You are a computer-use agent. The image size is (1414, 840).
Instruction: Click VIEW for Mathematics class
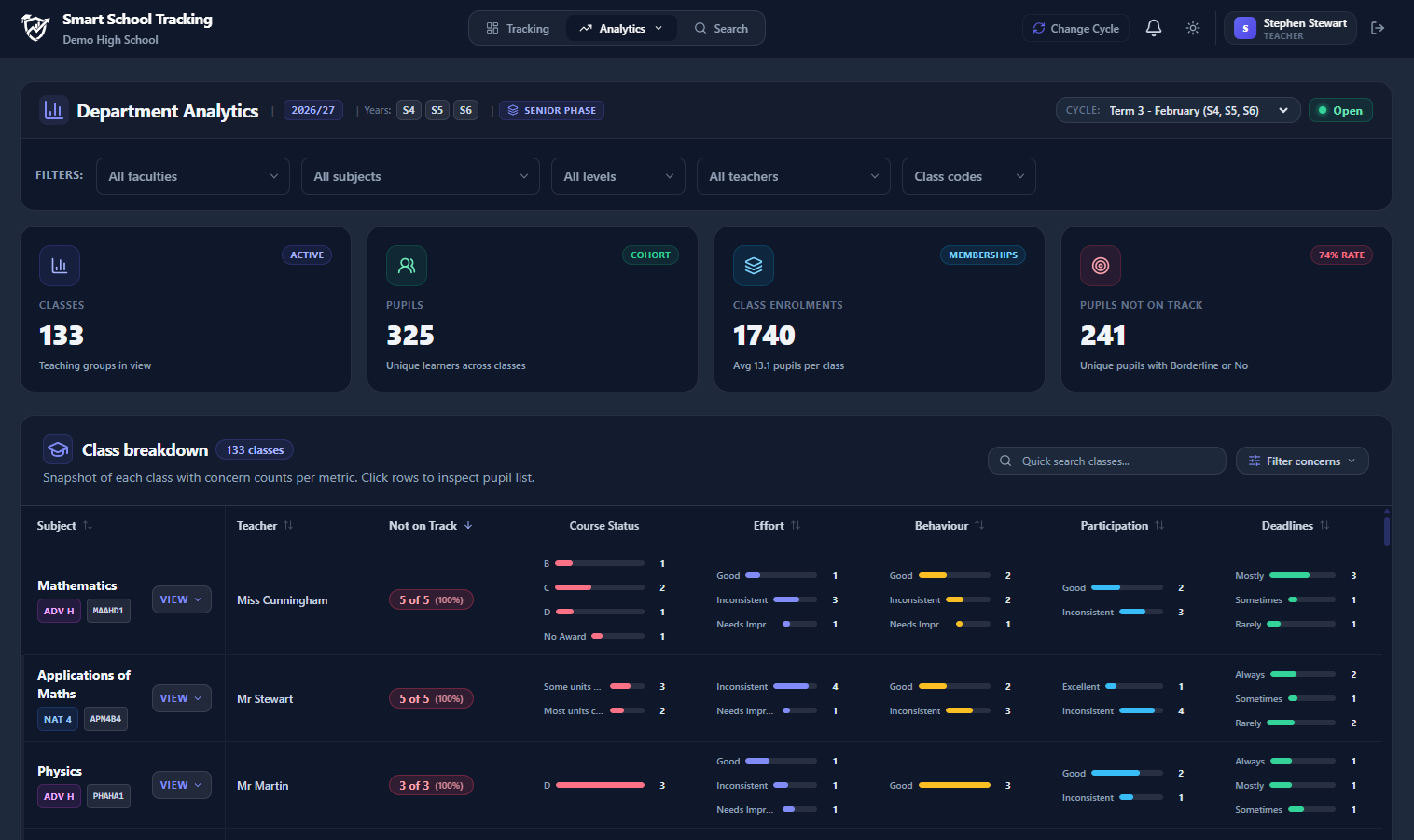(x=181, y=599)
